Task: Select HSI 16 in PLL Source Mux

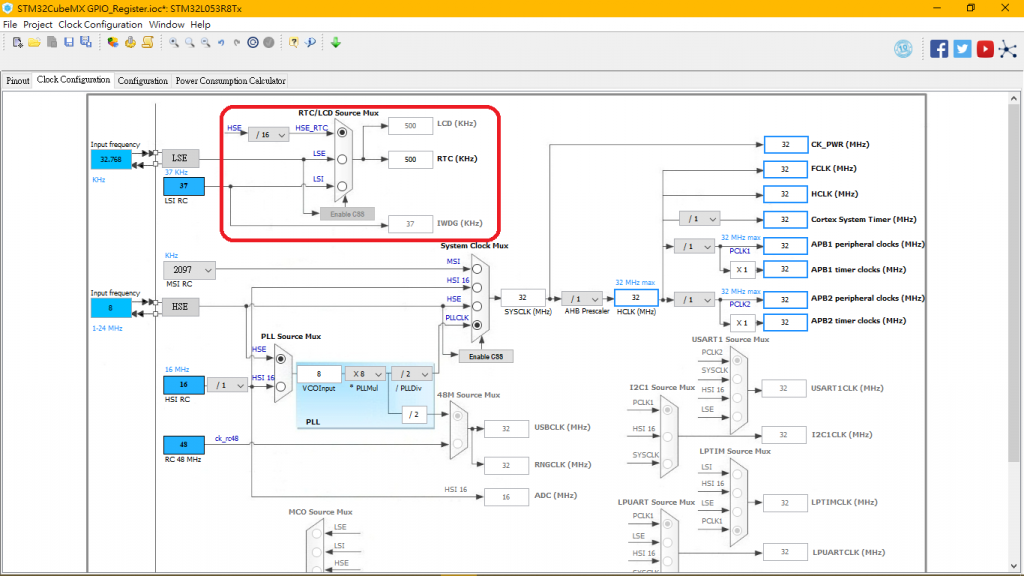Action: [x=281, y=387]
